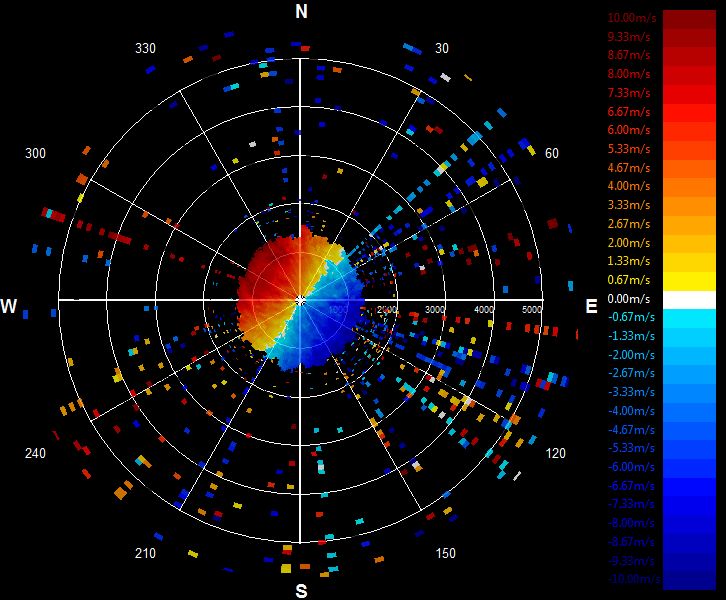This screenshot has height=600, width=726.
Task: Click the 2000 range ring label
Action: click(x=387, y=310)
